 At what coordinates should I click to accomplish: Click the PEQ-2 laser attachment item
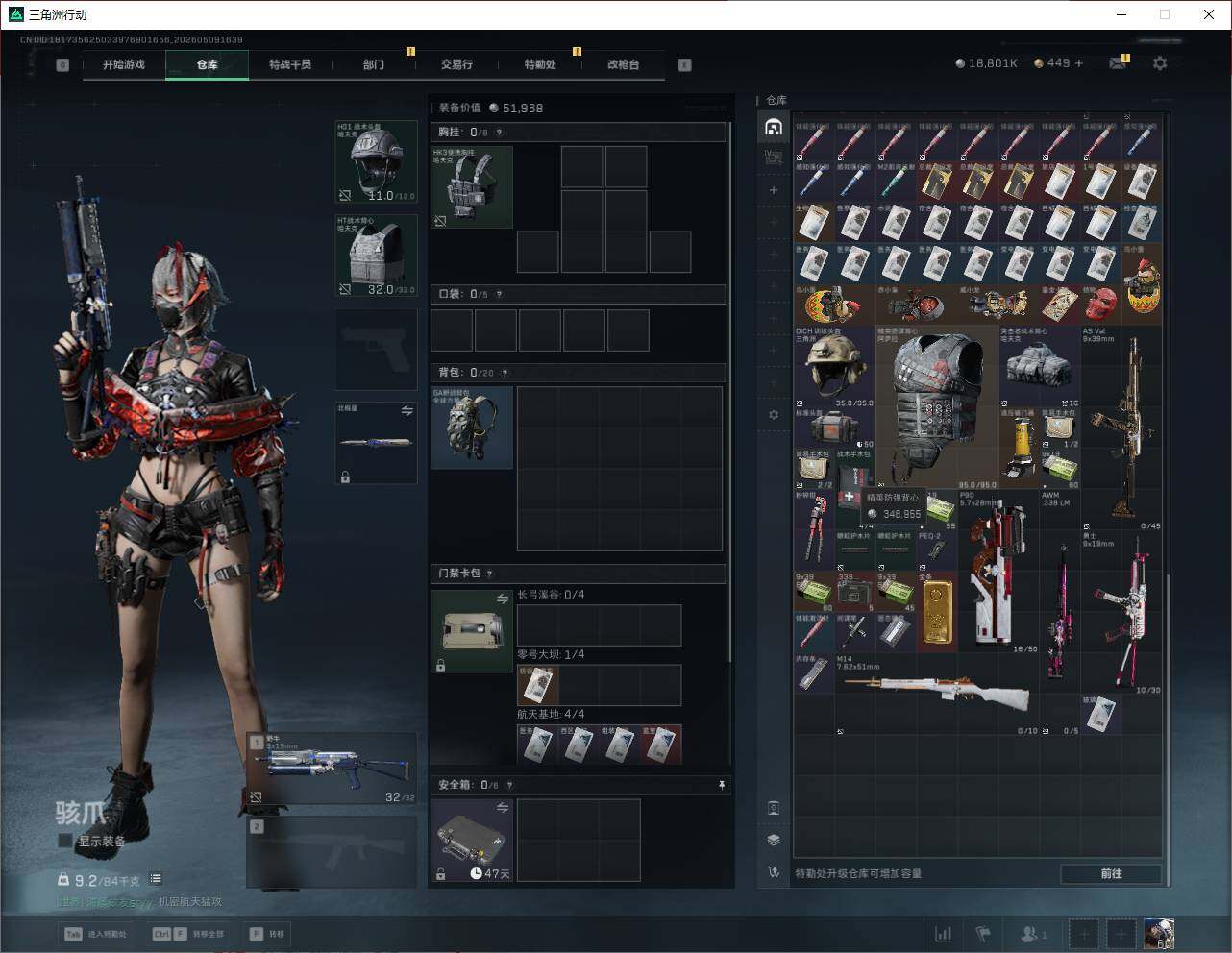pyautogui.click(x=937, y=550)
